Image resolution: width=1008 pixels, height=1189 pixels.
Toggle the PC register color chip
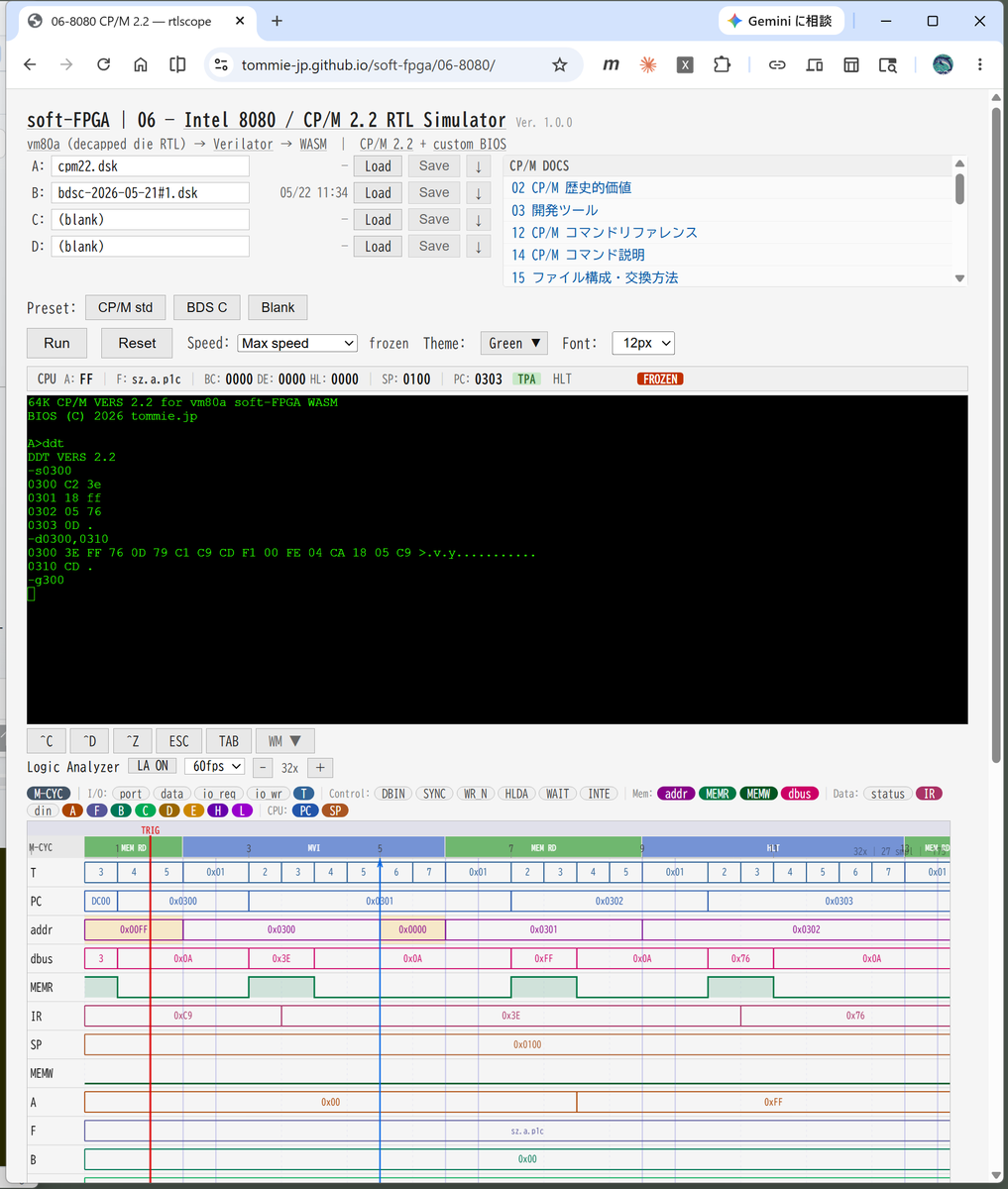tap(306, 811)
